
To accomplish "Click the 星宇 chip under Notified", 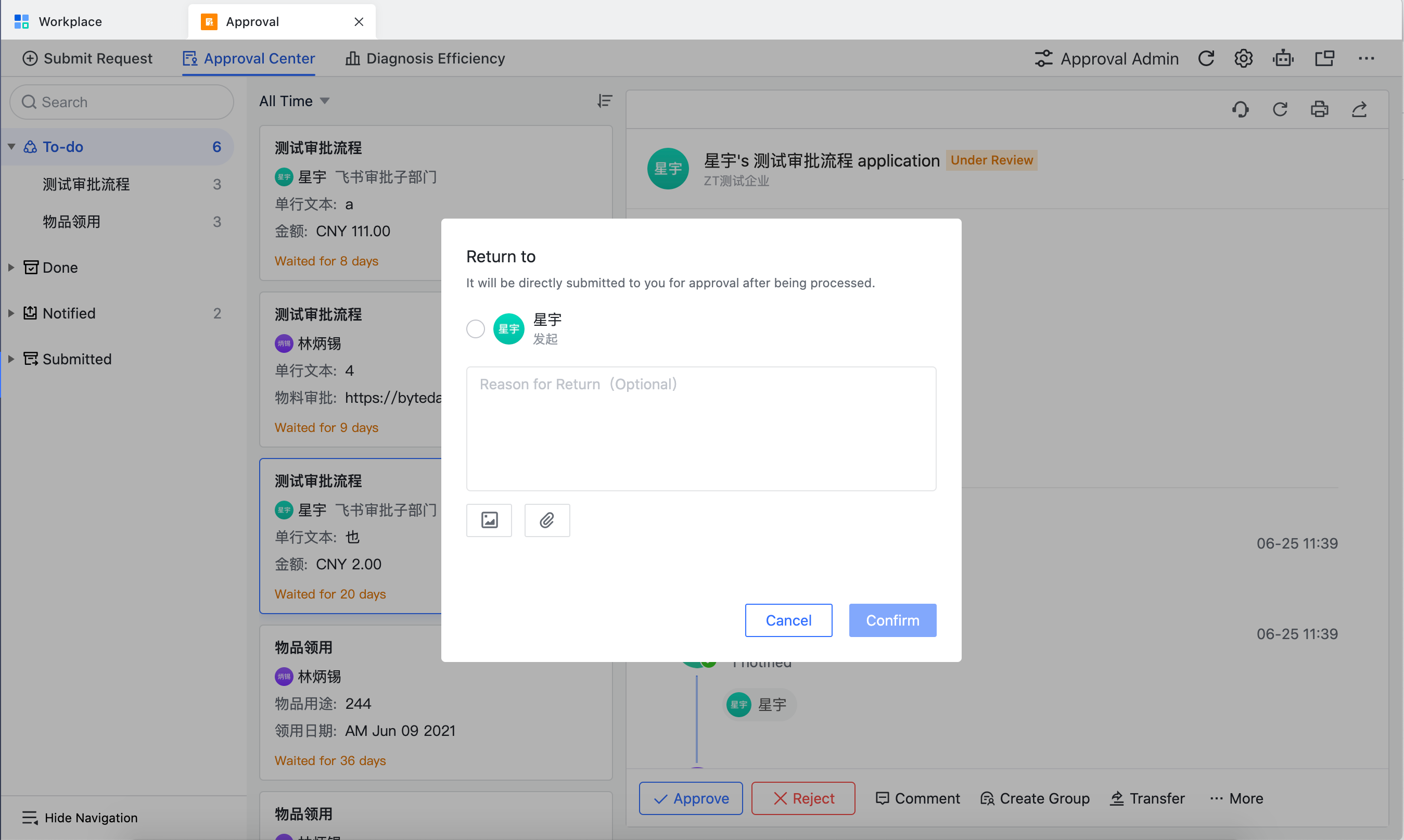I will click(759, 705).
